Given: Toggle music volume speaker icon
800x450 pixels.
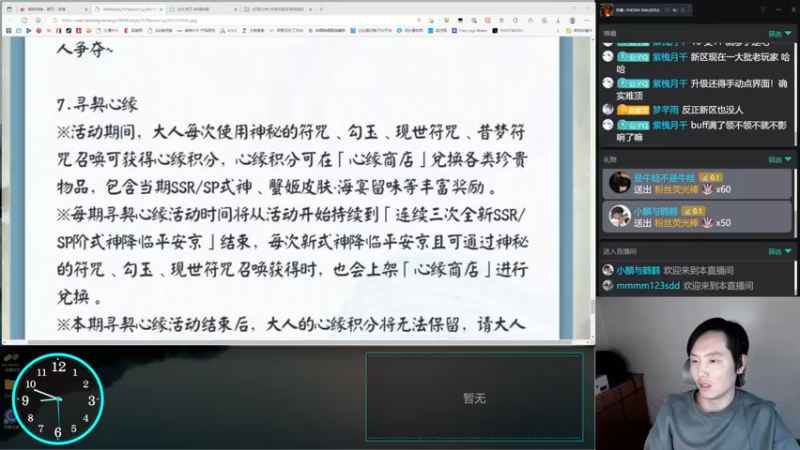Looking at the screenshot, I should [674, 10].
